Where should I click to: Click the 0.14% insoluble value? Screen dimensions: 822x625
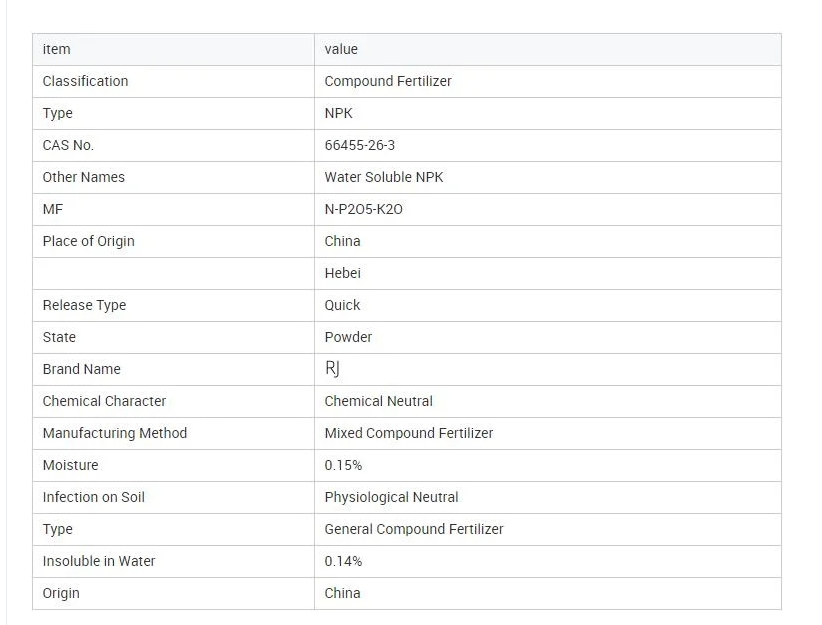(343, 561)
